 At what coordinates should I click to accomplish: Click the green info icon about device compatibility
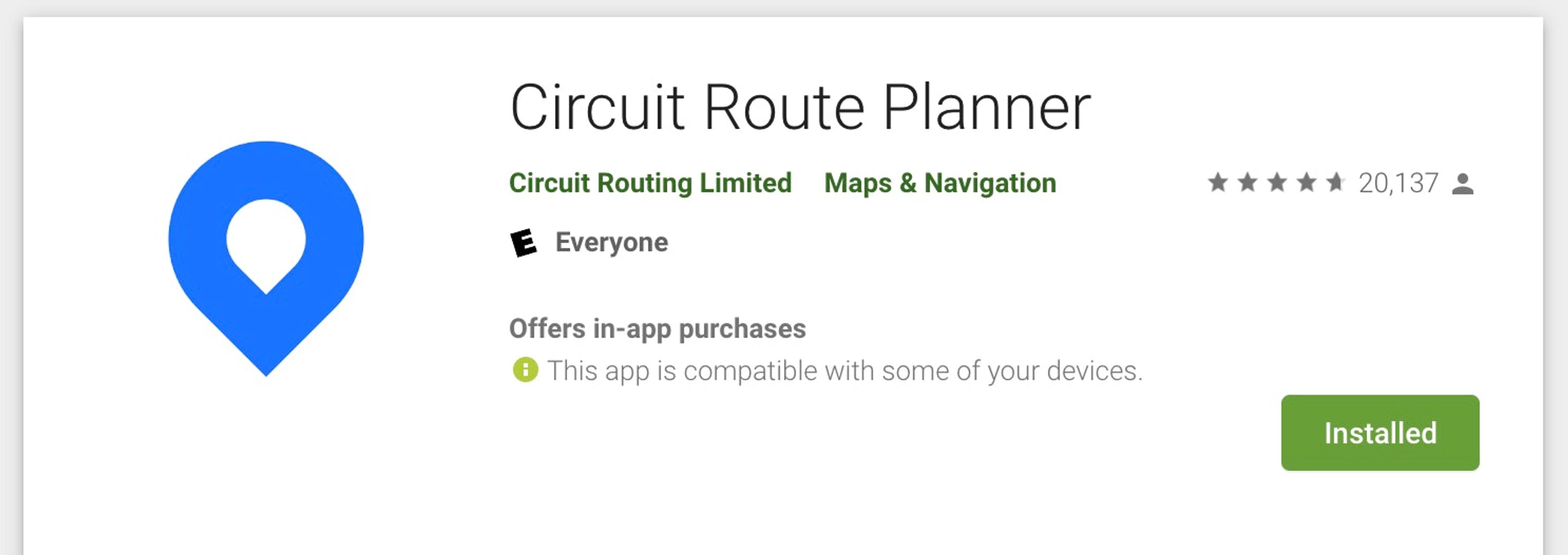(x=525, y=370)
